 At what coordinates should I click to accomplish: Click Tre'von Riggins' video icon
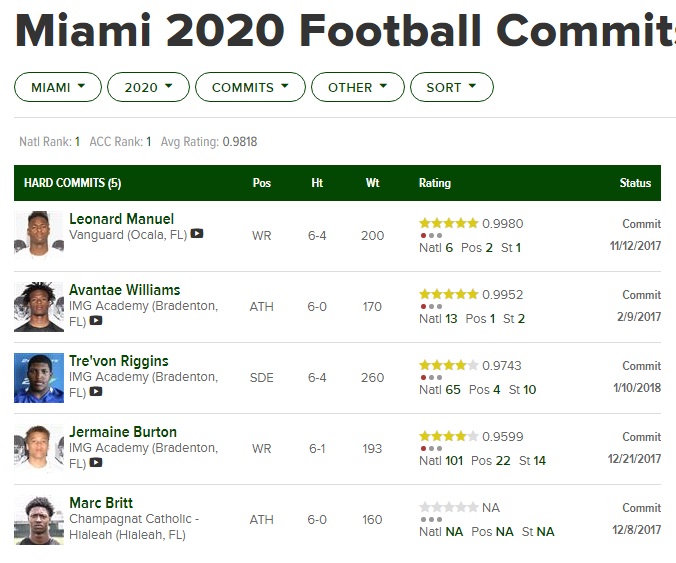click(x=96, y=392)
